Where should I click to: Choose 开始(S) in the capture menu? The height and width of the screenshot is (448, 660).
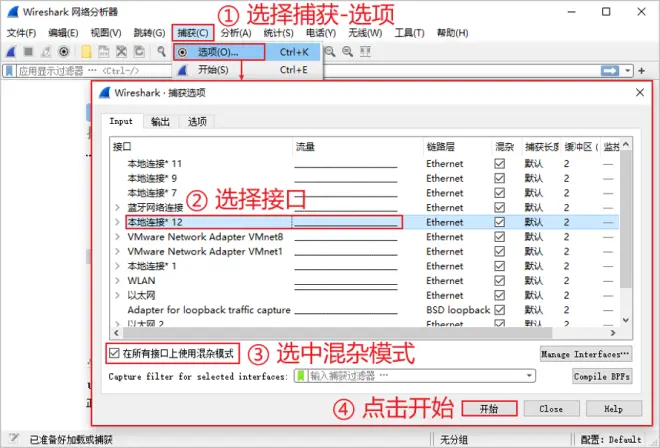[x=248, y=70]
